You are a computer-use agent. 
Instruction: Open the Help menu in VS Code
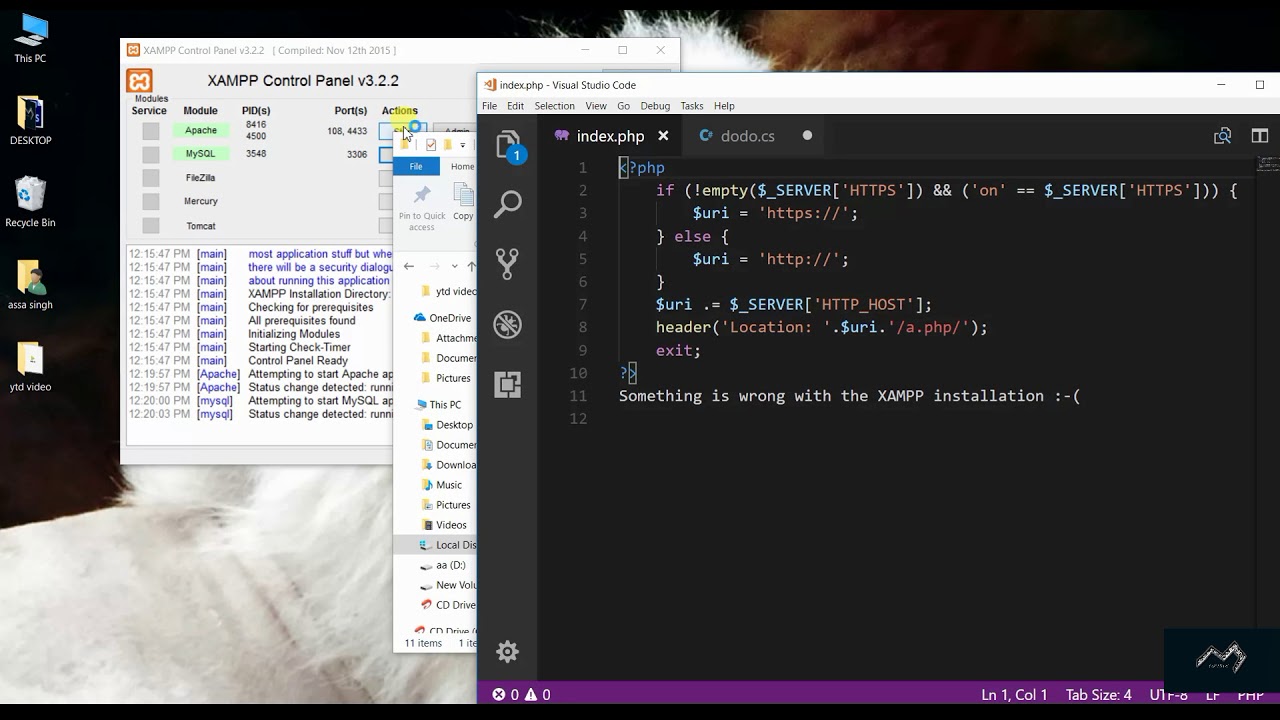click(x=724, y=106)
